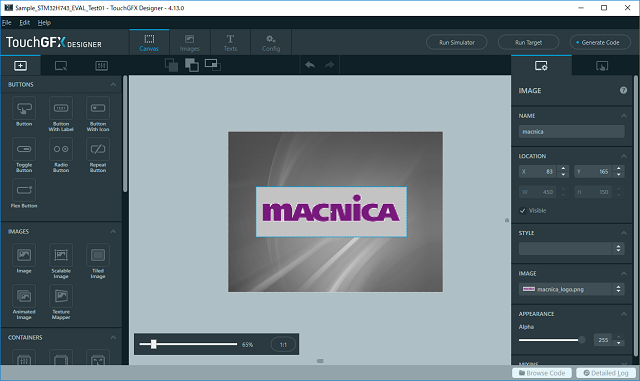Switch to the Images tab
The height and width of the screenshot is (381, 640).
pos(190,42)
